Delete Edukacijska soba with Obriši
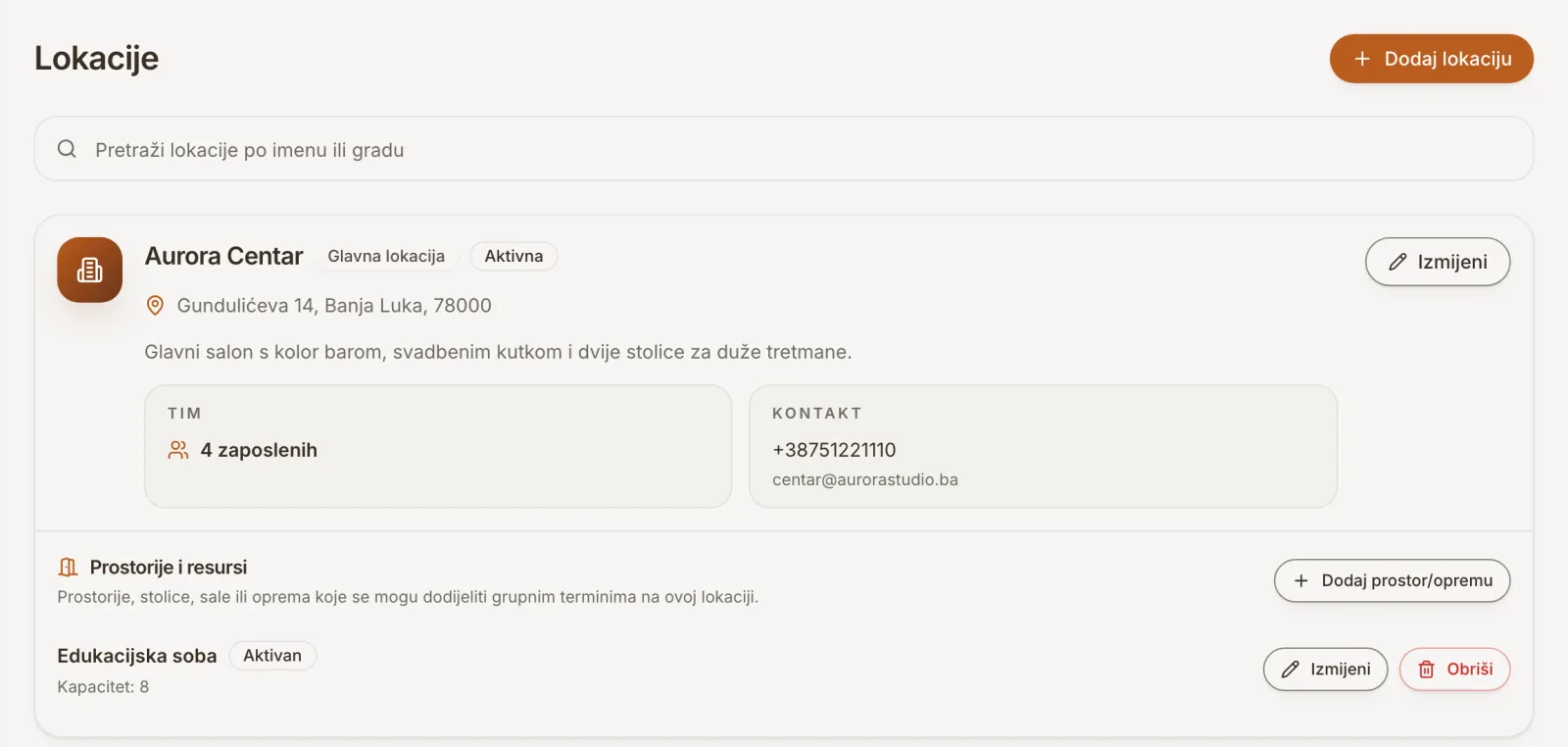The width and height of the screenshot is (1568, 747). click(x=1454, y=669)
